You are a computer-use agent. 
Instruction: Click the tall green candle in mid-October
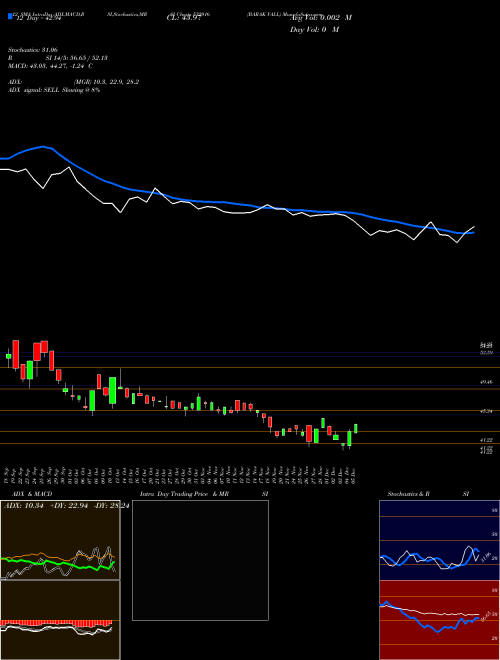[112, 391]
